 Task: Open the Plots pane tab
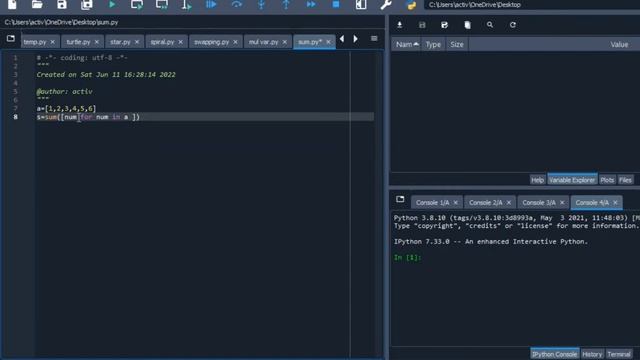pos(607,180)
